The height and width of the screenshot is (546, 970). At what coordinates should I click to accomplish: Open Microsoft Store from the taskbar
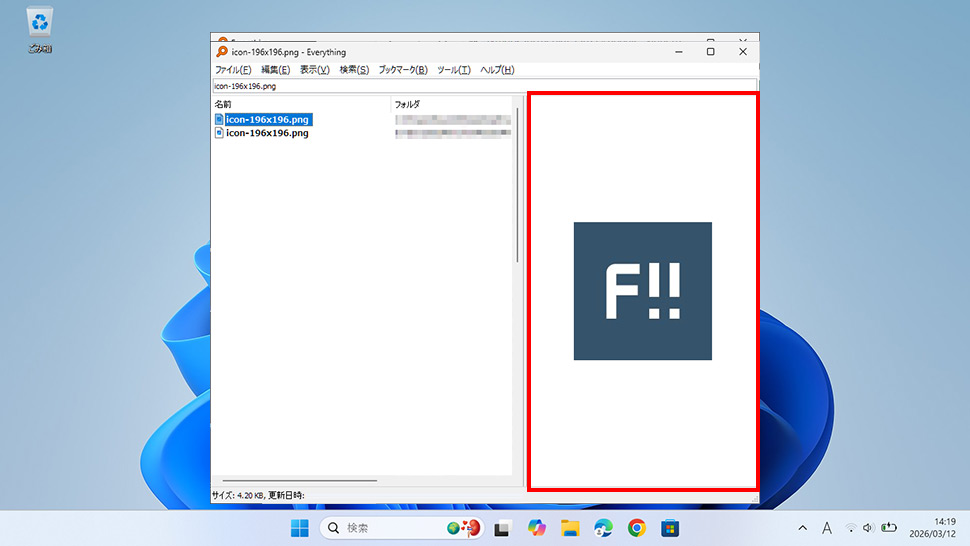pyautogui.click(x=670, y=528)
